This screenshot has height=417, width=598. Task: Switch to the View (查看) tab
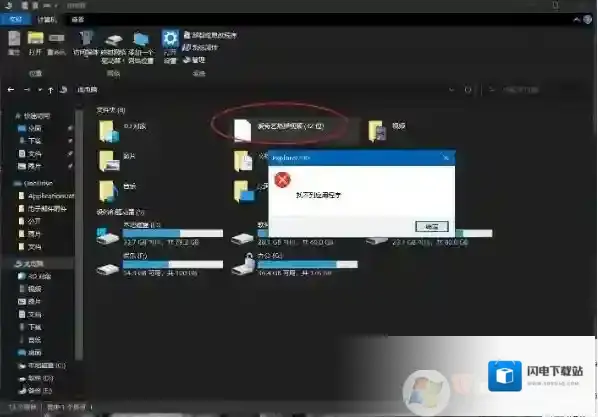click(78, 19)
